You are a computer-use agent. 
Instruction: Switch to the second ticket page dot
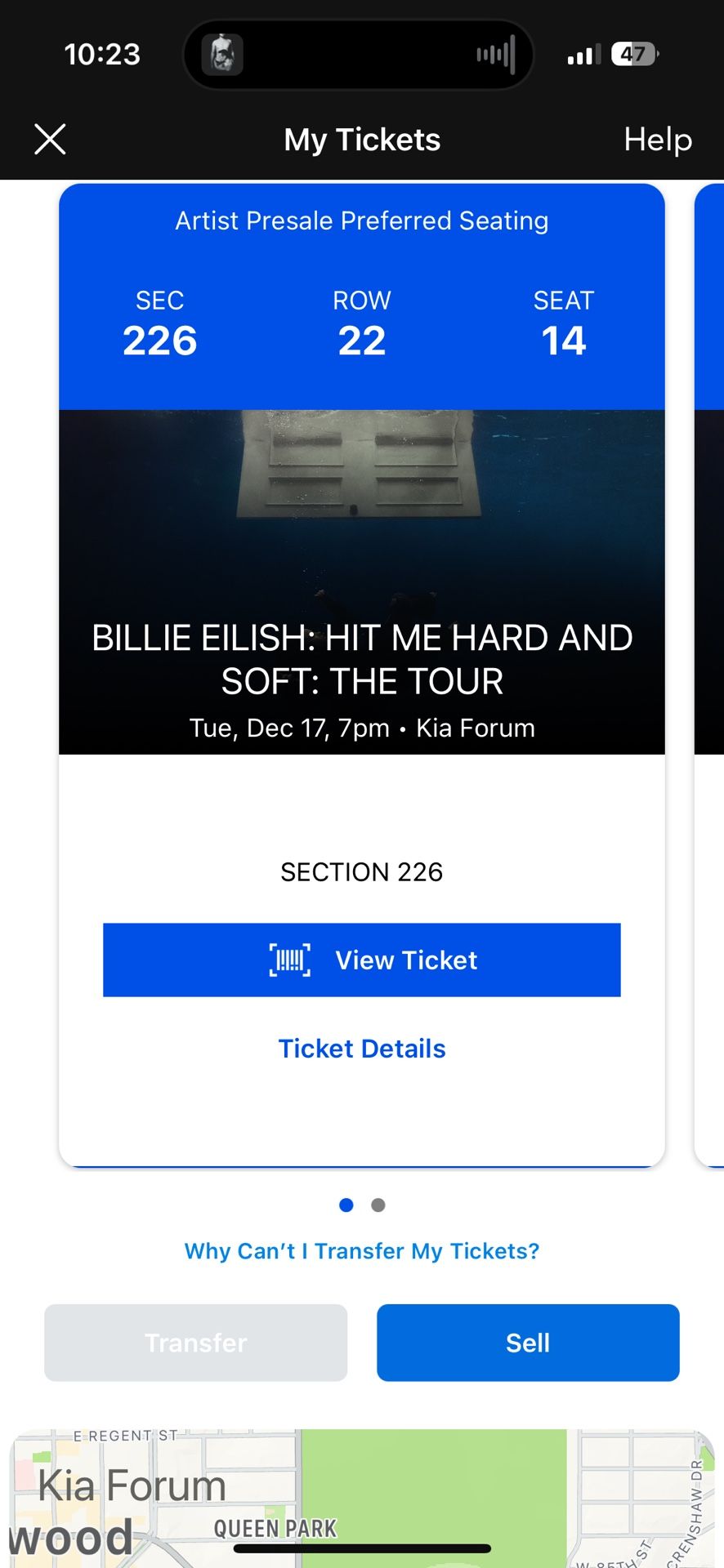(378, 1205)
